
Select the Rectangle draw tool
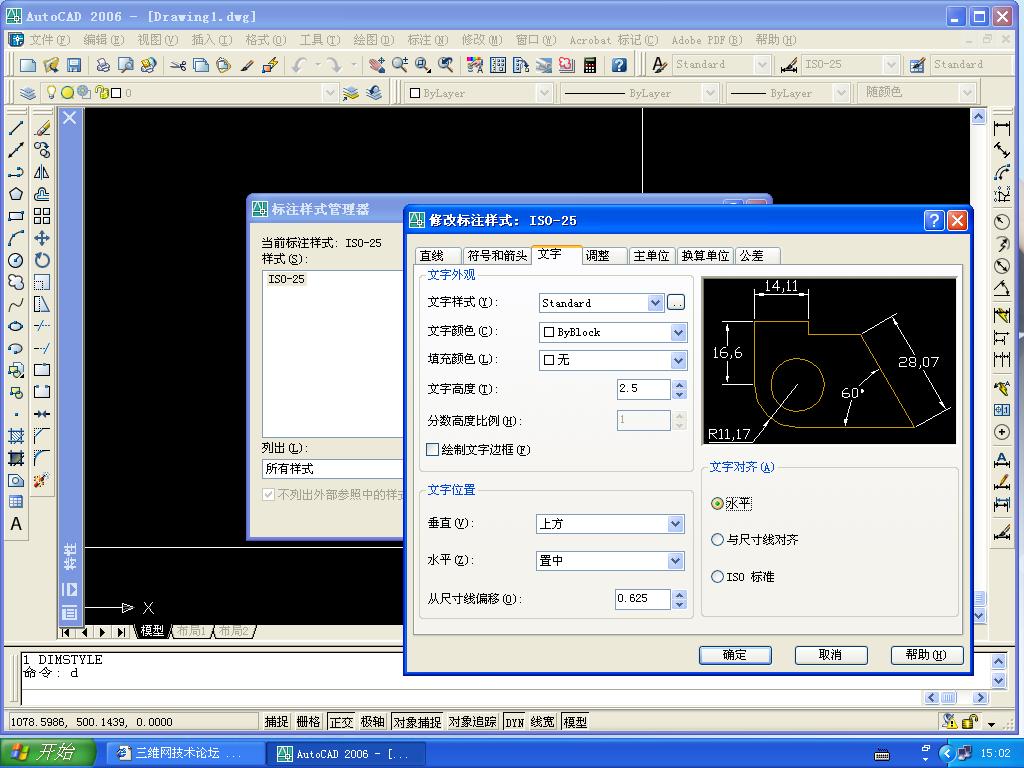pos(16,216)
